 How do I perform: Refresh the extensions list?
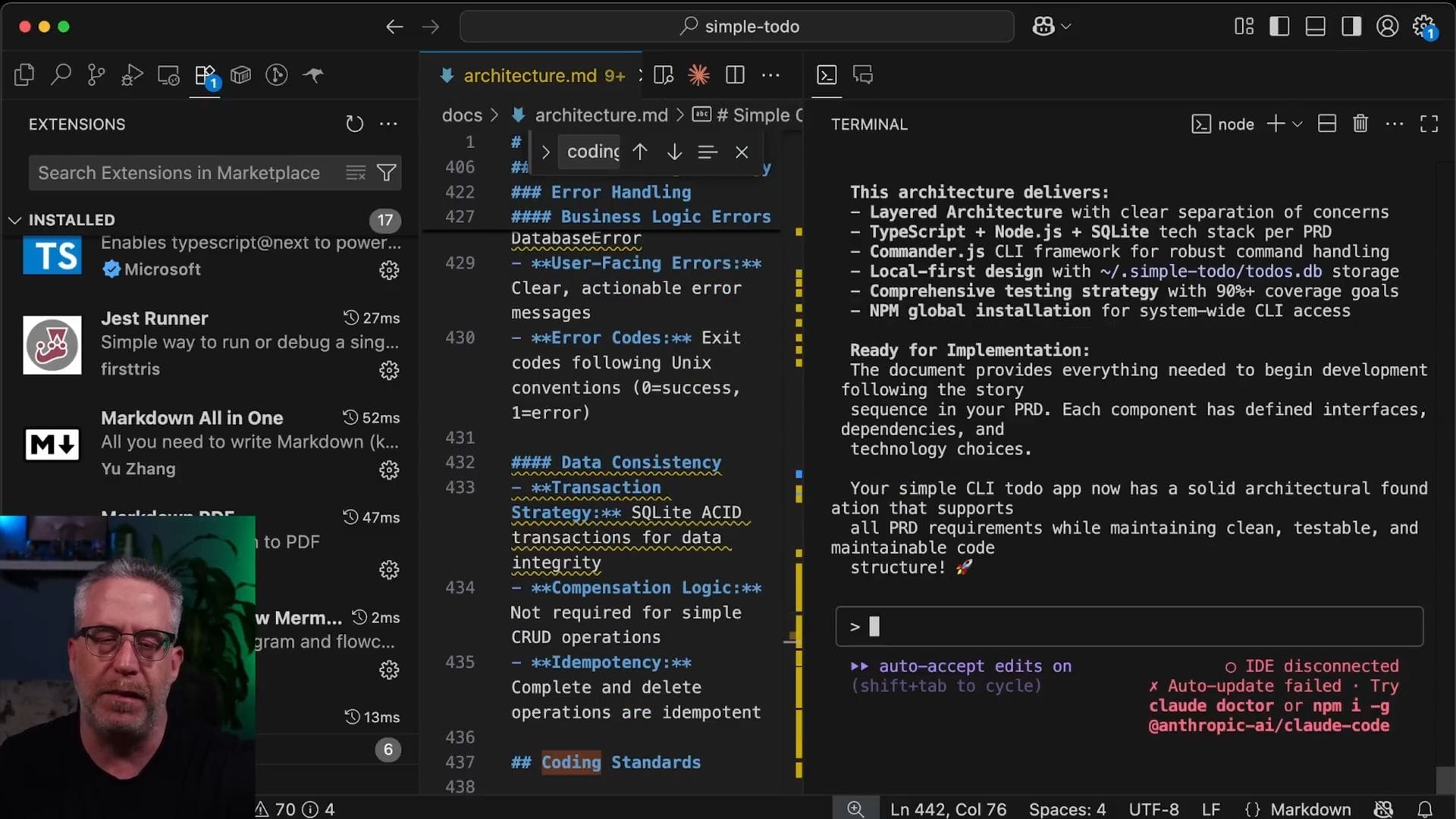tap(354, 124)
